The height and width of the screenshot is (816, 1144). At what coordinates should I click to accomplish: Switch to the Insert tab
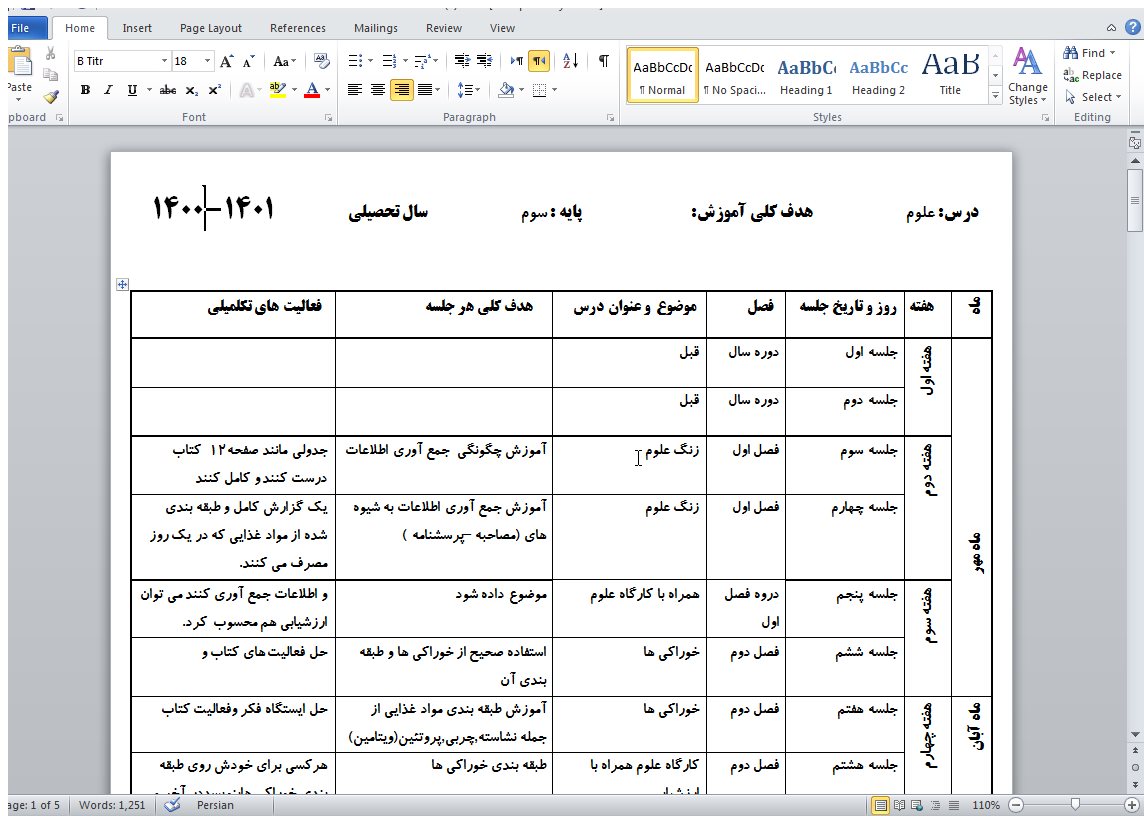[x=137, y=28]
